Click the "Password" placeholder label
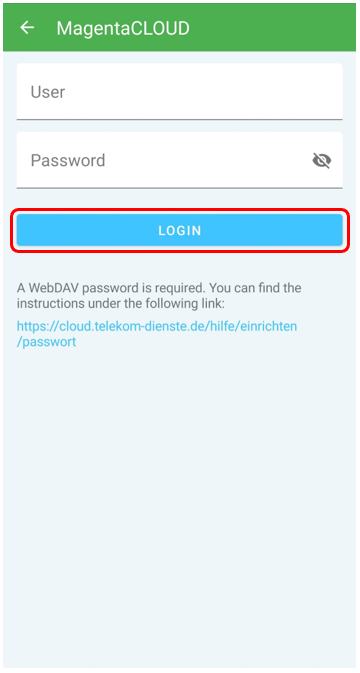 click(x=68, y=161)
